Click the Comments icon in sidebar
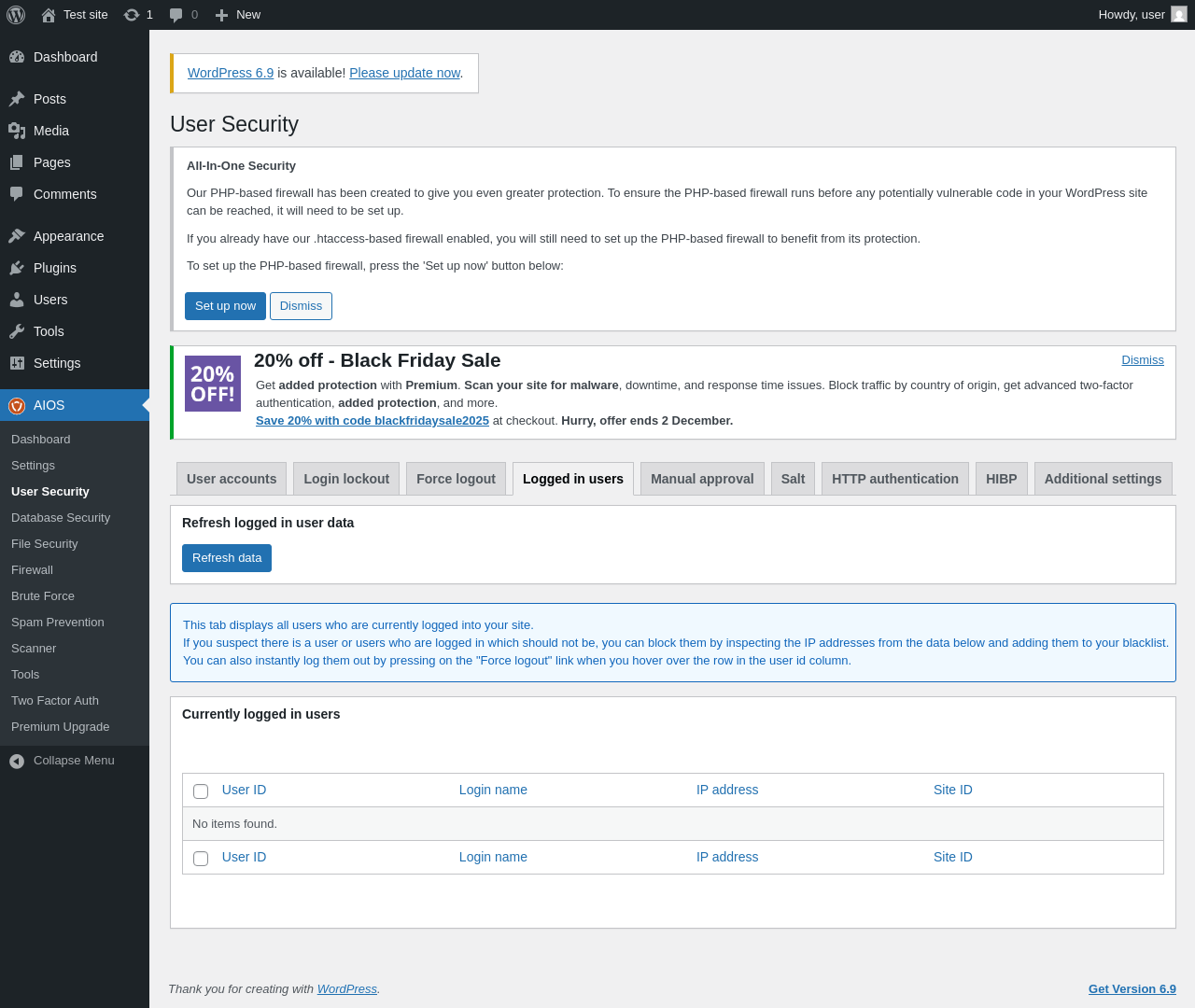Image resolution: width=1195 pixels, height=1008 pixels. 17,194
